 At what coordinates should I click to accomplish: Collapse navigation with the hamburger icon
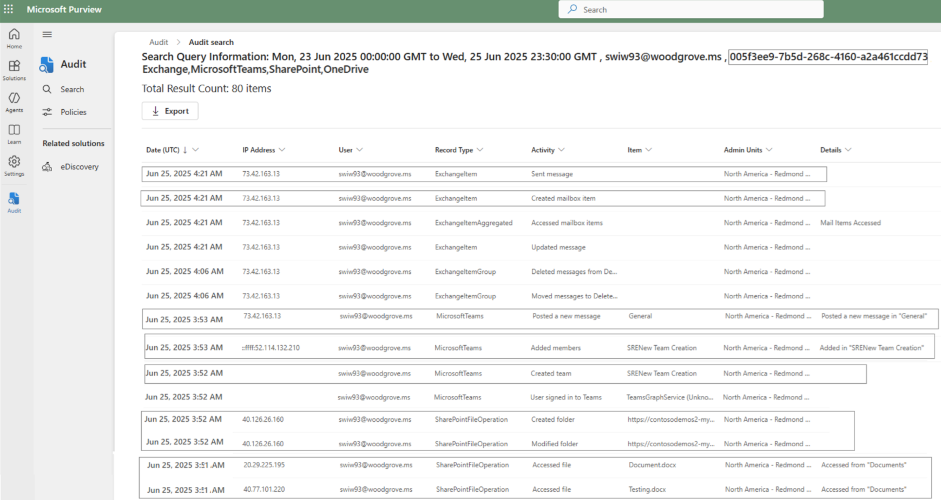tap(47, 35)
